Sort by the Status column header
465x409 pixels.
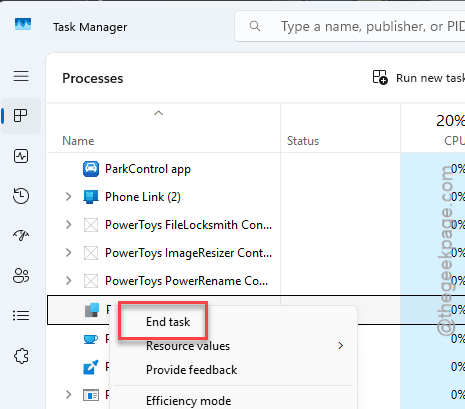point(303,141)
